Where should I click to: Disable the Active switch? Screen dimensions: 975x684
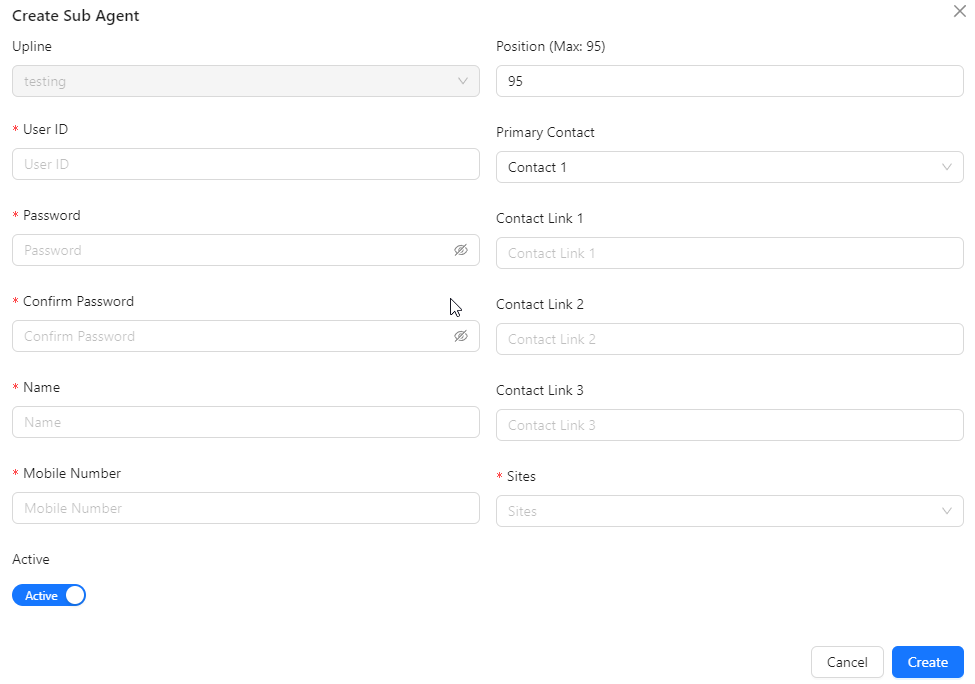(48, 595)
